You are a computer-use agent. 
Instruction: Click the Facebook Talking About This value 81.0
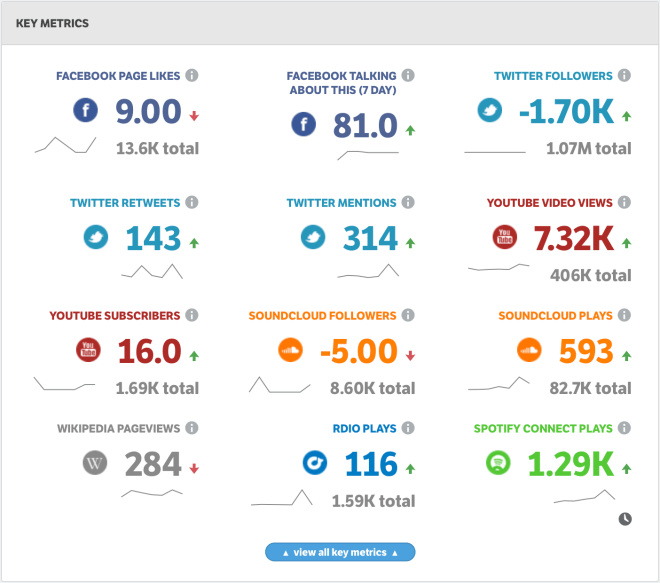365,125
